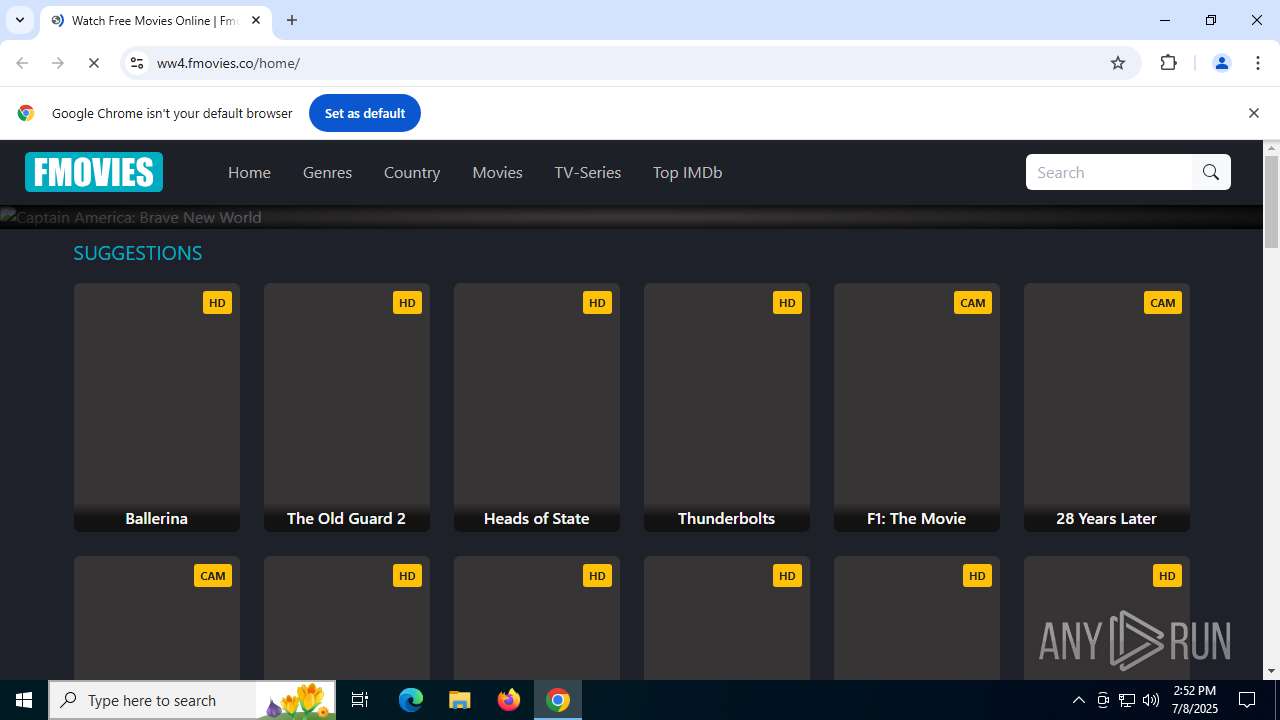Set Chrome as default browser

pyautogui.click(x=364, y=113)
